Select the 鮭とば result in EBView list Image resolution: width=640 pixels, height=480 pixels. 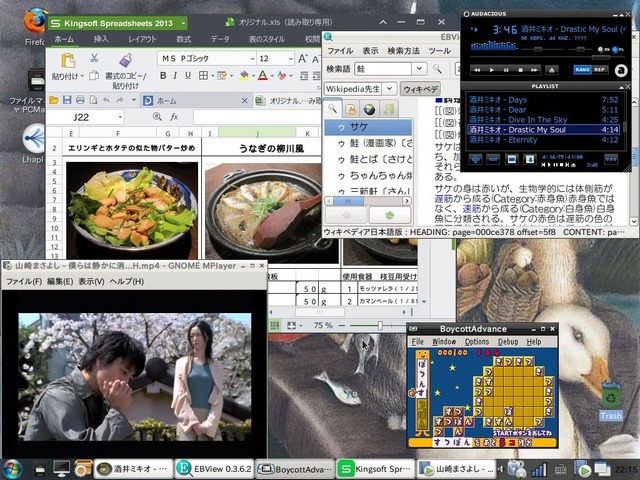click(368, 160)
